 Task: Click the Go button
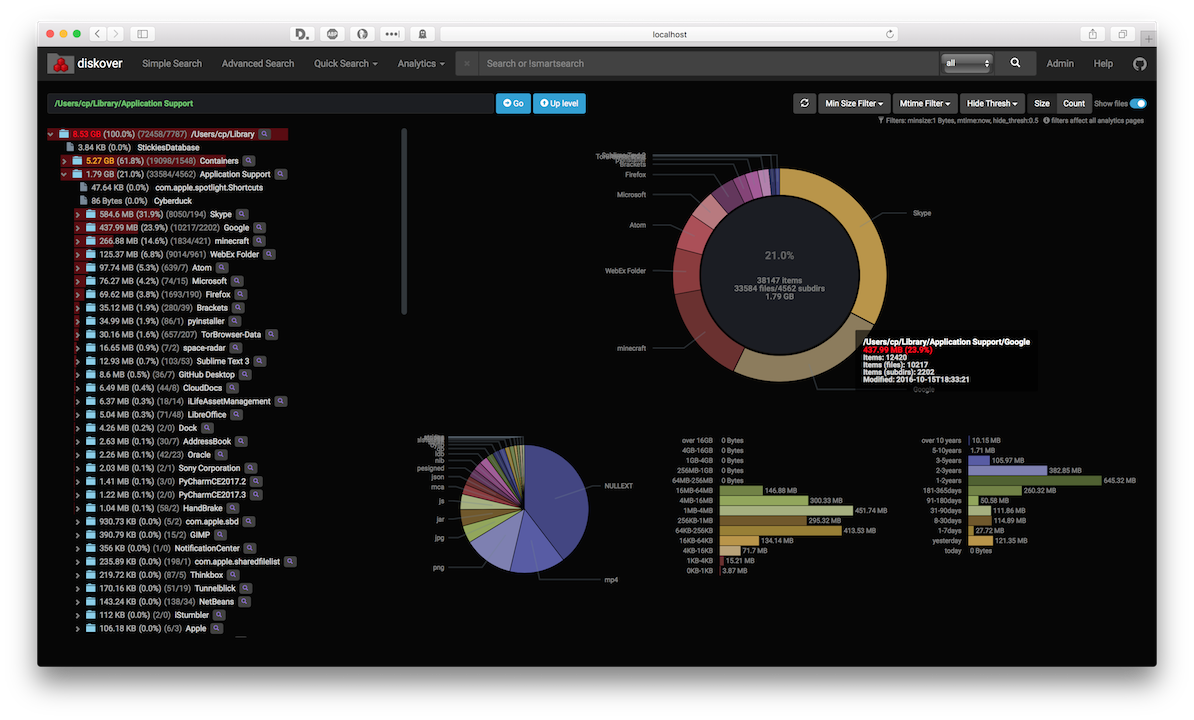point(513,104)
